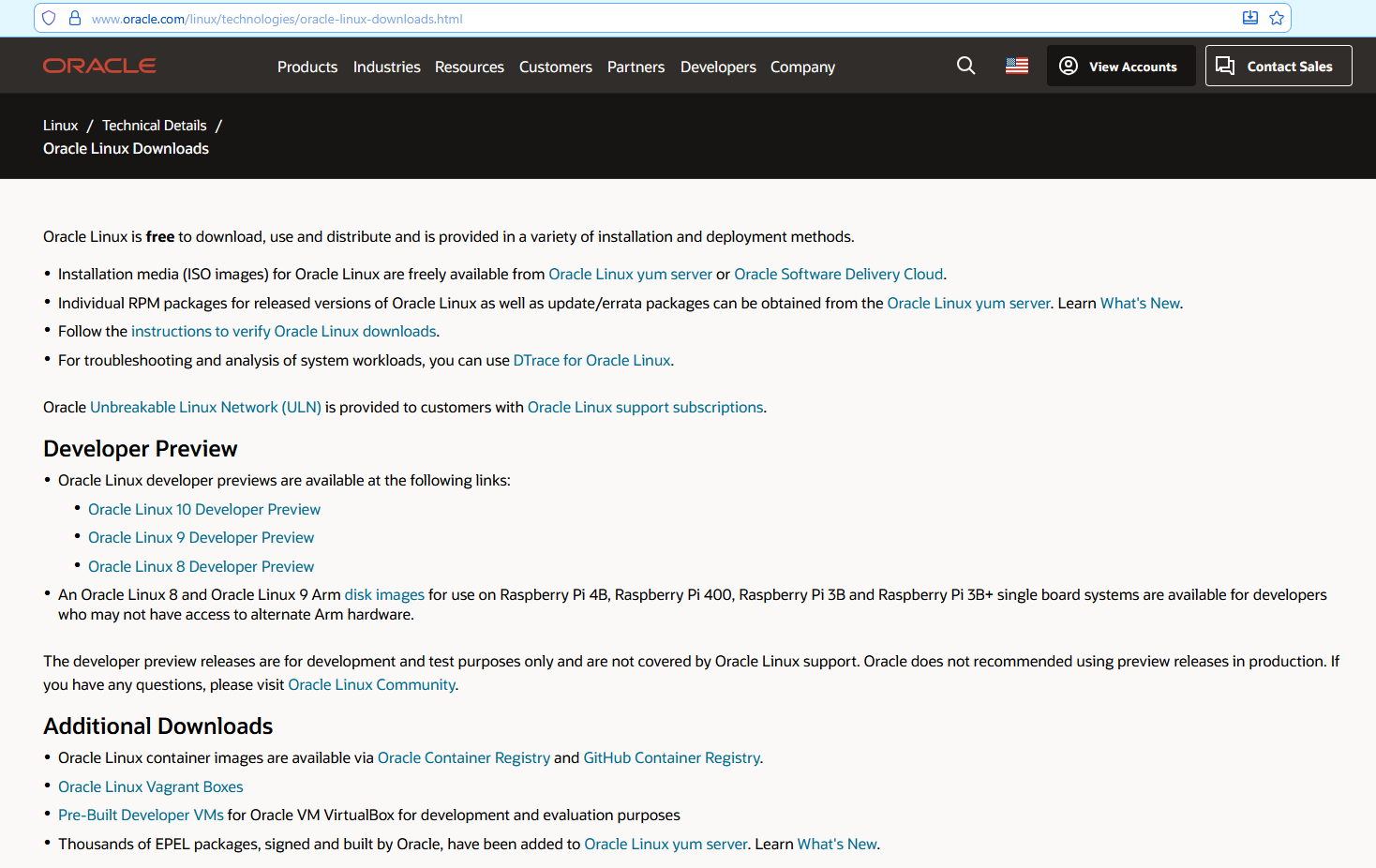
Task: Click What's New link in RPM packages line
Action: pyautogui.click(x=1140, y=303)
